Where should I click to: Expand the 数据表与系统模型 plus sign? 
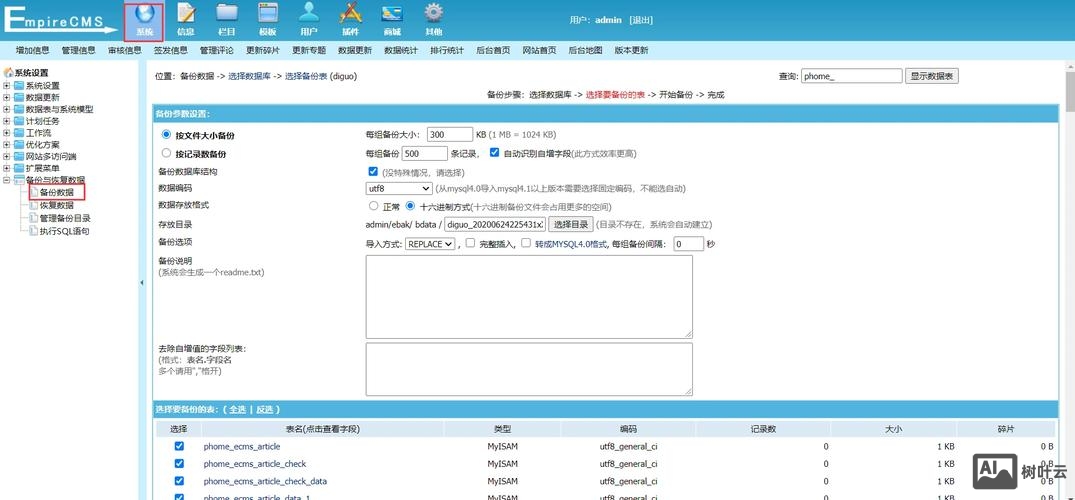coord(7,109)
